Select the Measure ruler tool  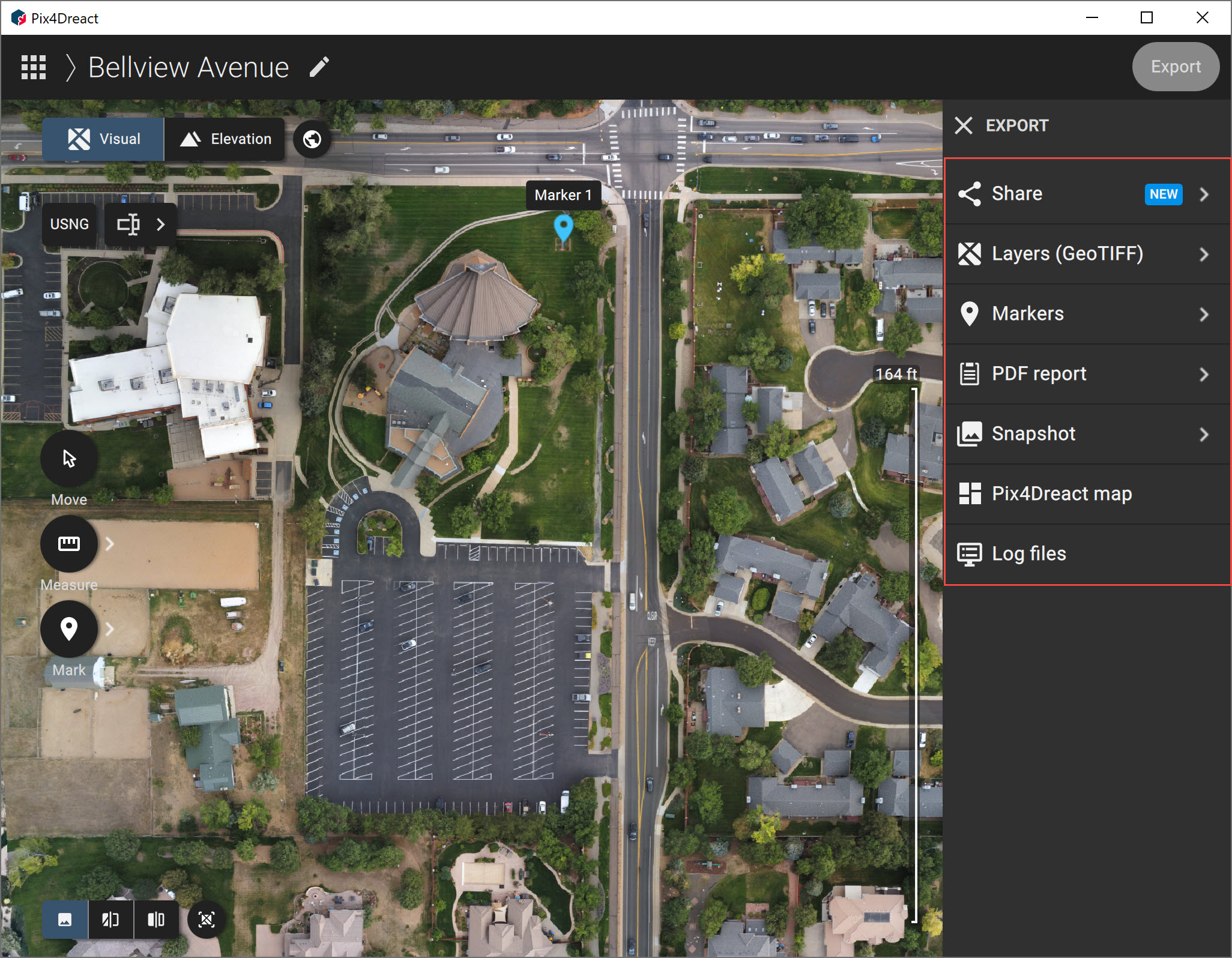point(69,544)
